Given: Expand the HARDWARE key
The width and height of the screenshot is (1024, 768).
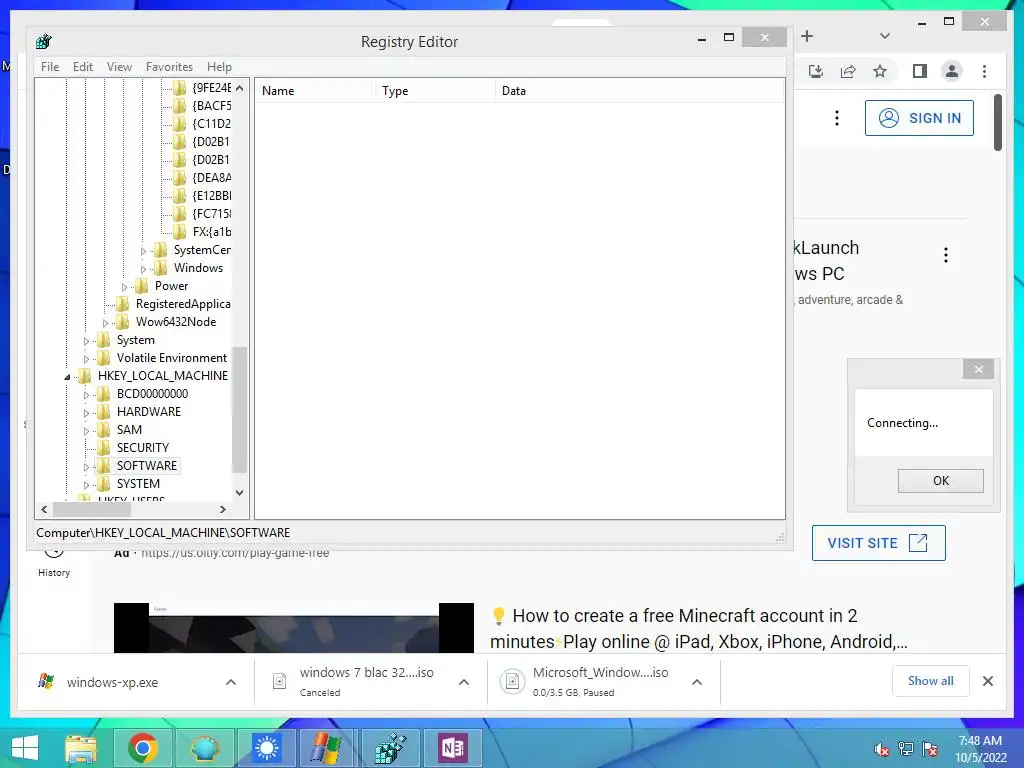Looking at the screenshot, I should point(86,413).
